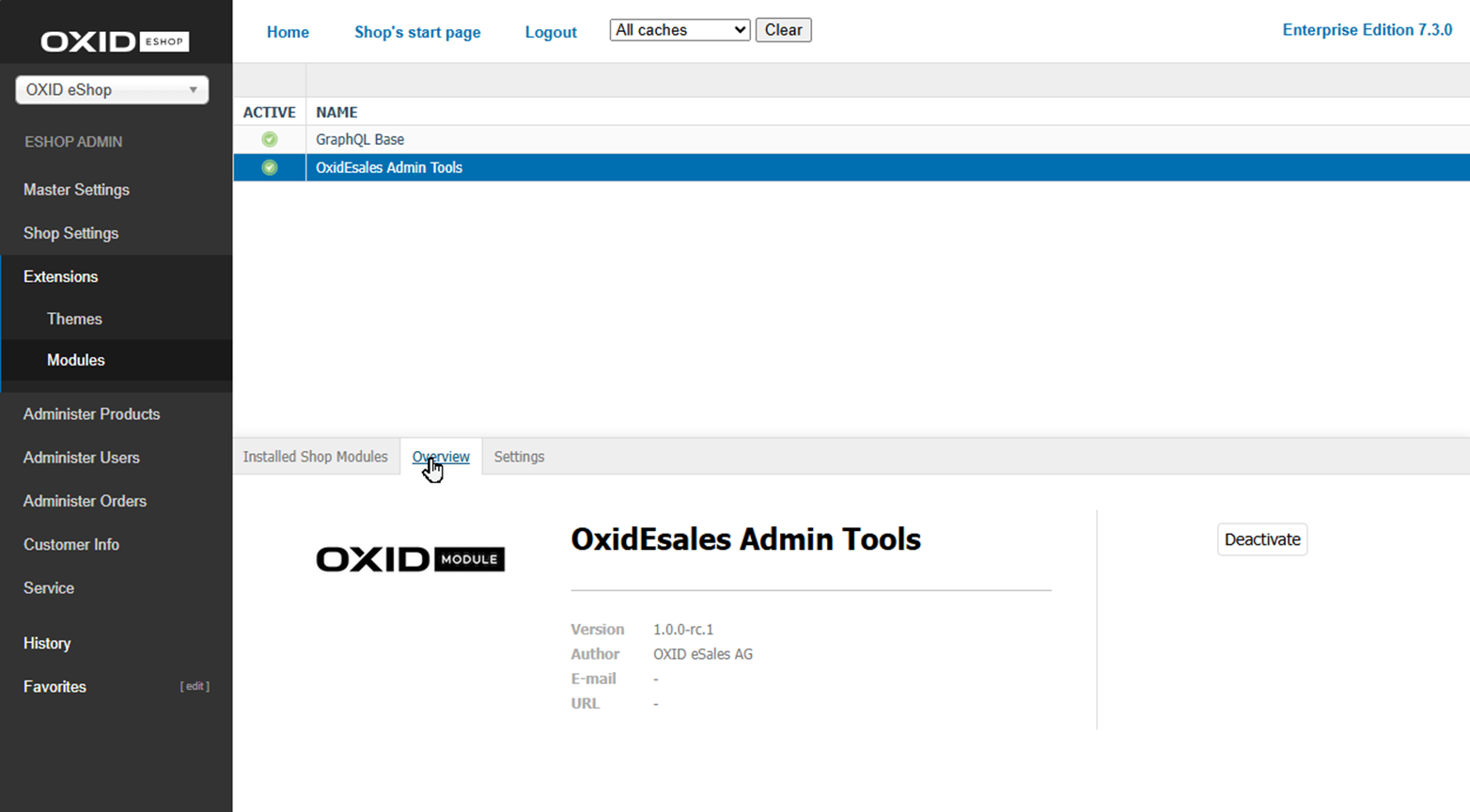Open Master Settings in the sidebar
The height and width of the screenshot is (812, 1470).
coord(76,190)
